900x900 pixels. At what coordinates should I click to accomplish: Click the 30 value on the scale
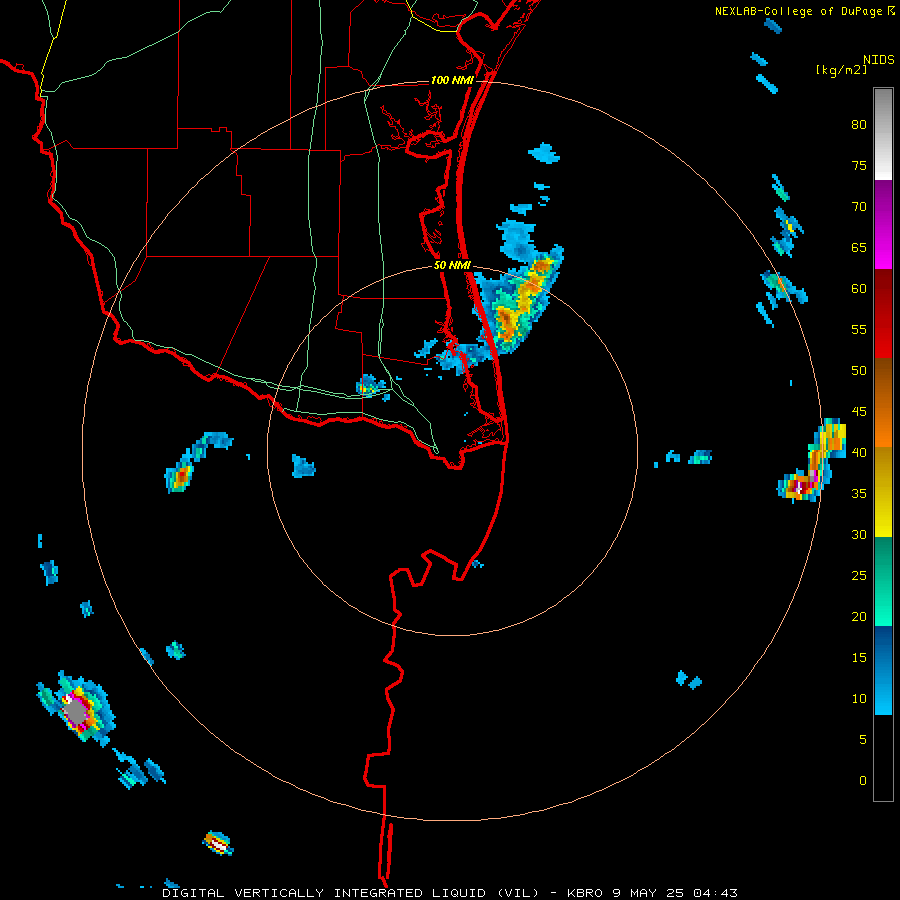(859, 535)
